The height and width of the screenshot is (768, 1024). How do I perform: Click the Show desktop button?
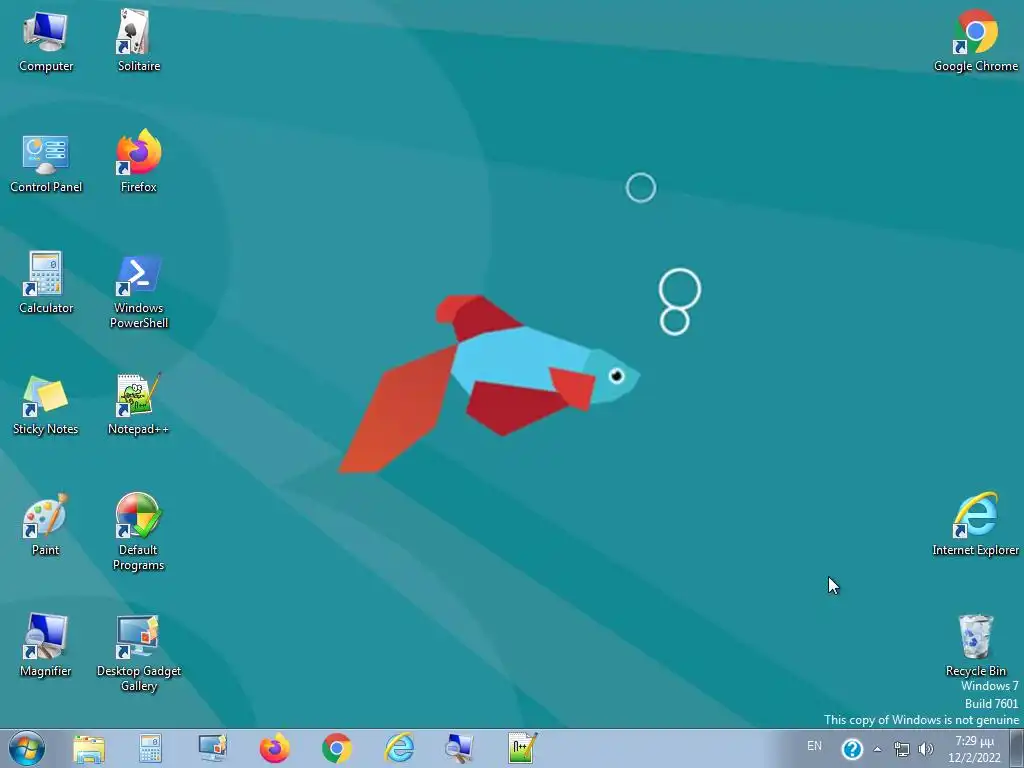tap(1017, 749)
